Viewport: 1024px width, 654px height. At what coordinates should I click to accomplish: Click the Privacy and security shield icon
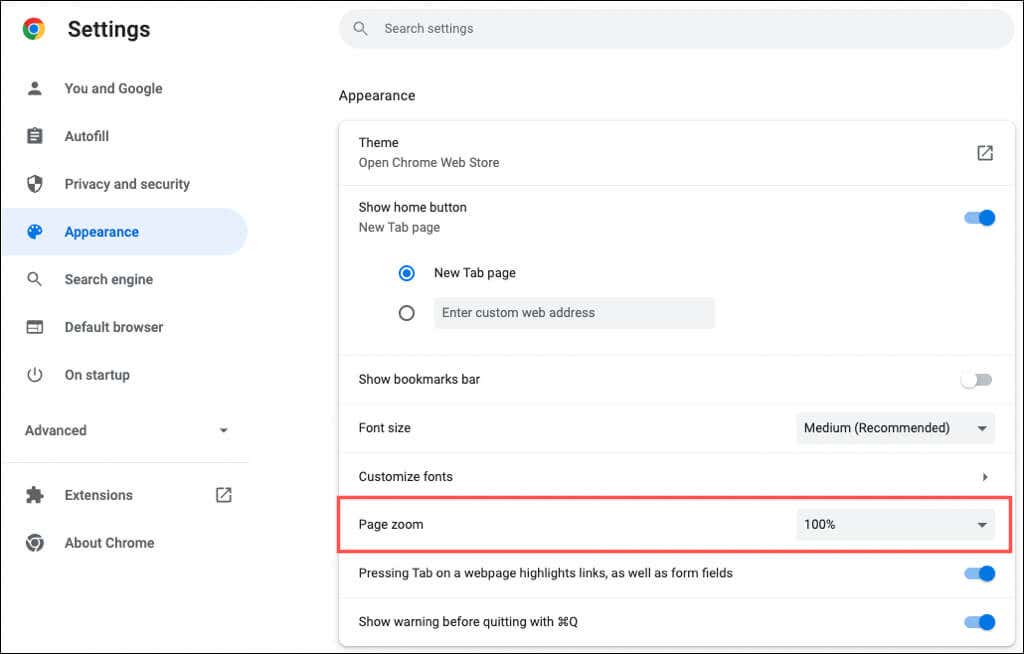(x=36, y=183)
